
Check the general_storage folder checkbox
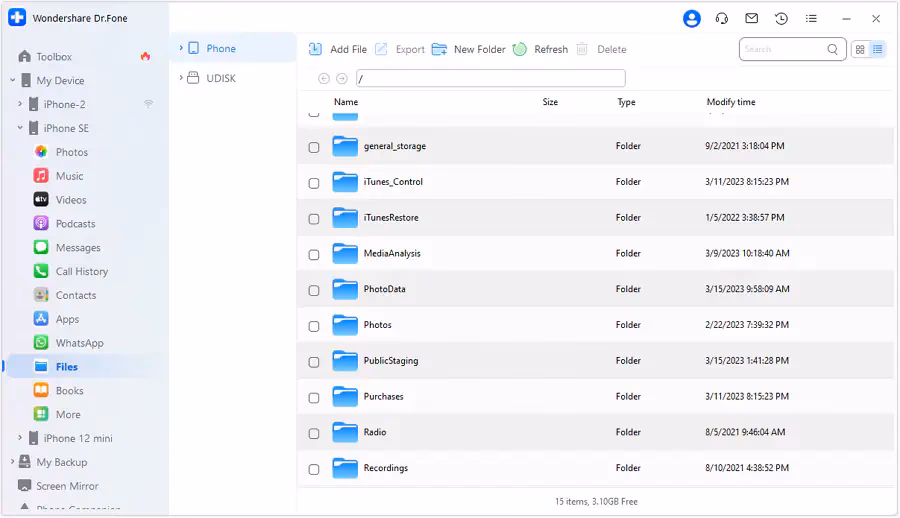tap(314, 147)
